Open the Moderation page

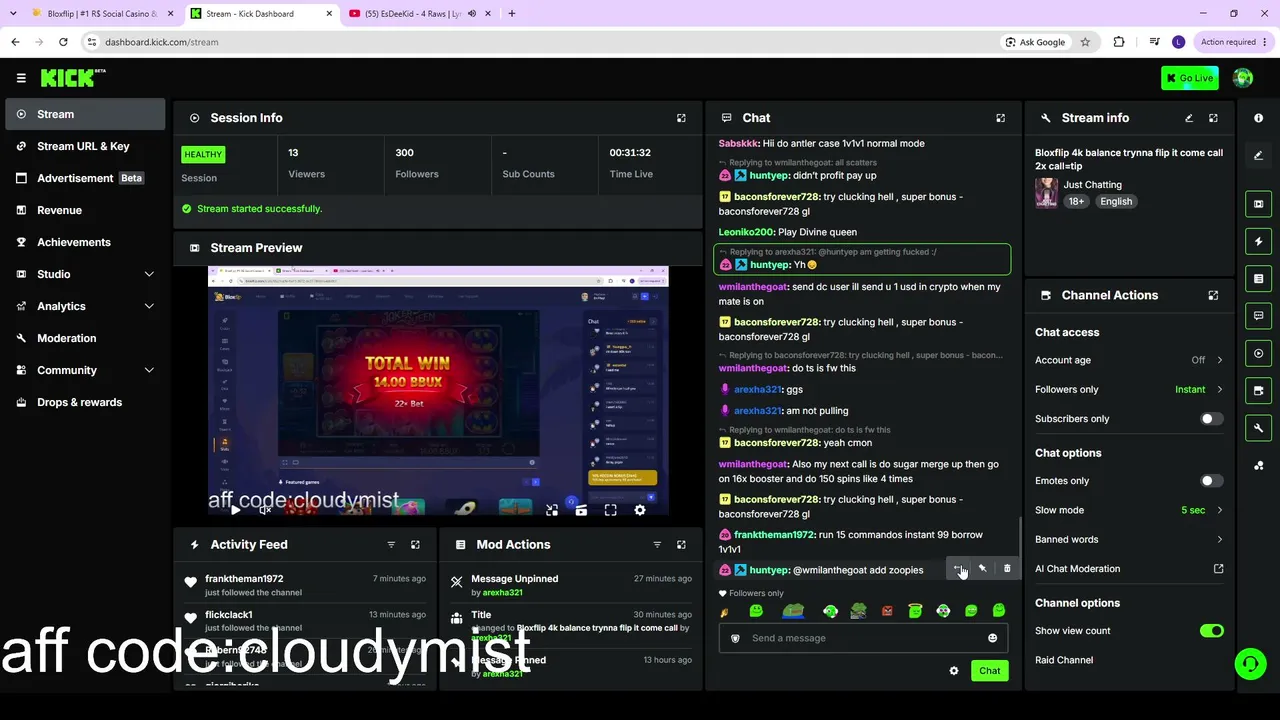(85, 338)
